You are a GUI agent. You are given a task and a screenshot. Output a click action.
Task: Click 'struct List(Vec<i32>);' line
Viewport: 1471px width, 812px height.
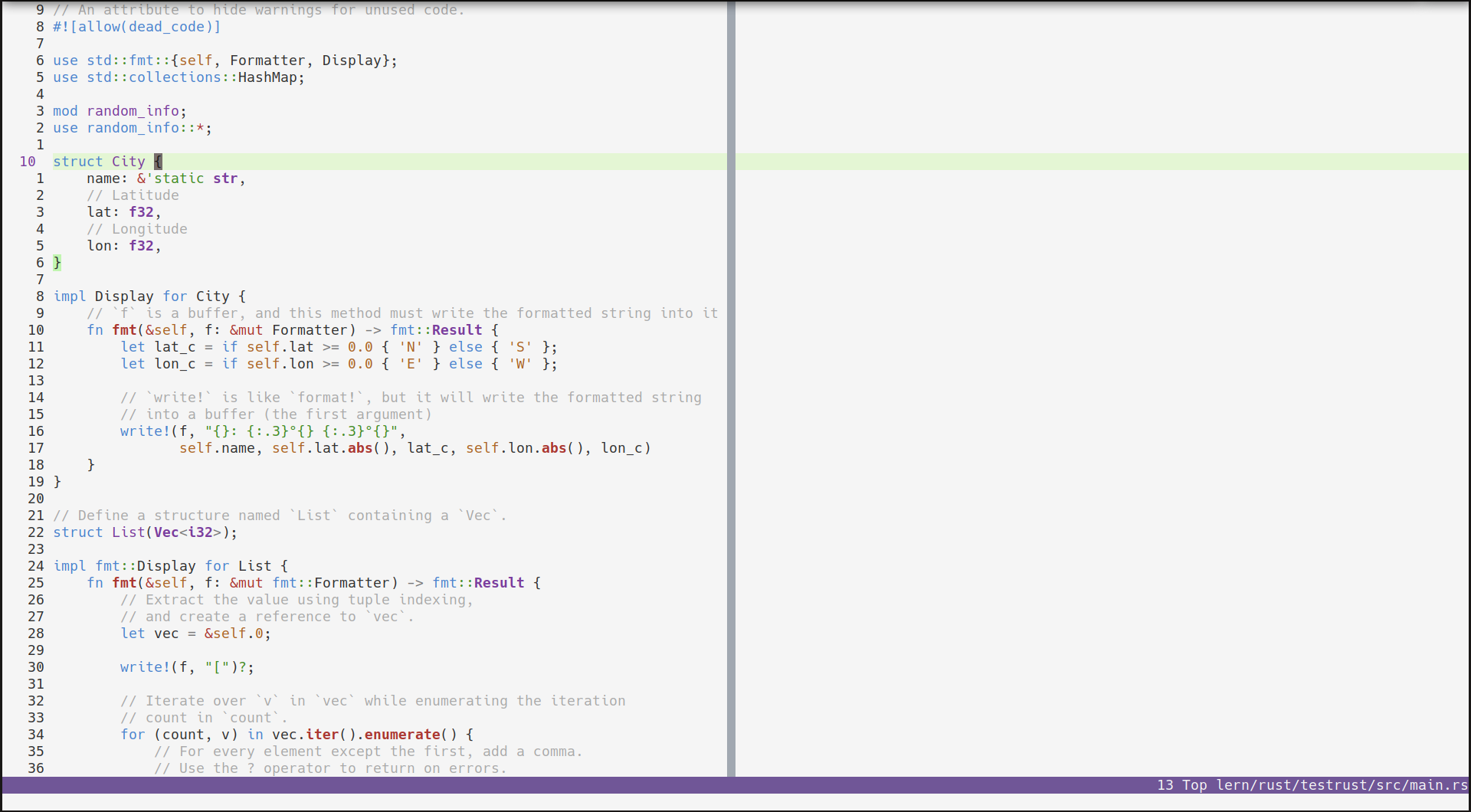pyautogui.click(x=146, y=532)
